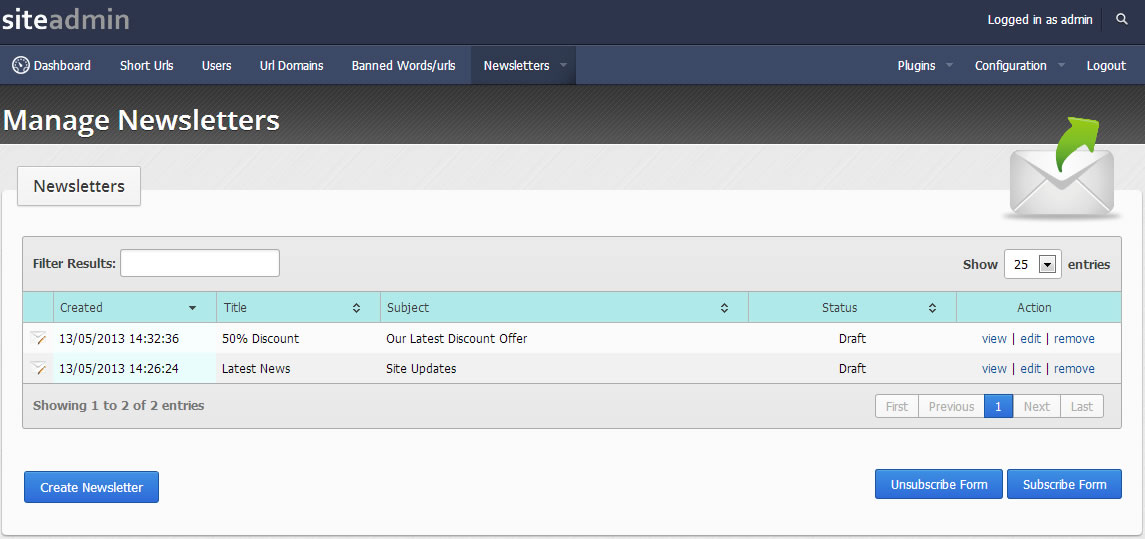The width and height of the screenshot is (1145, 539).
Task: Sort by Created column arrow
Action: pyautogui.click(x=192, y=308)
